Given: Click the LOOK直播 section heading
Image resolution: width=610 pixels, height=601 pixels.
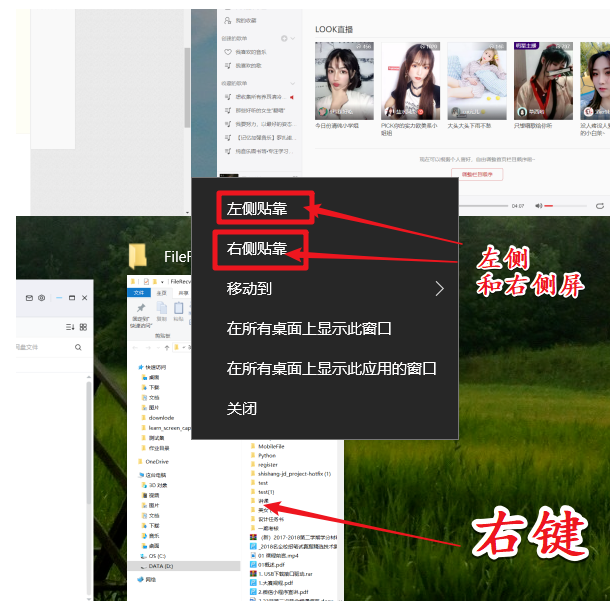Looking at the screenshot, I should click(334, 29).
